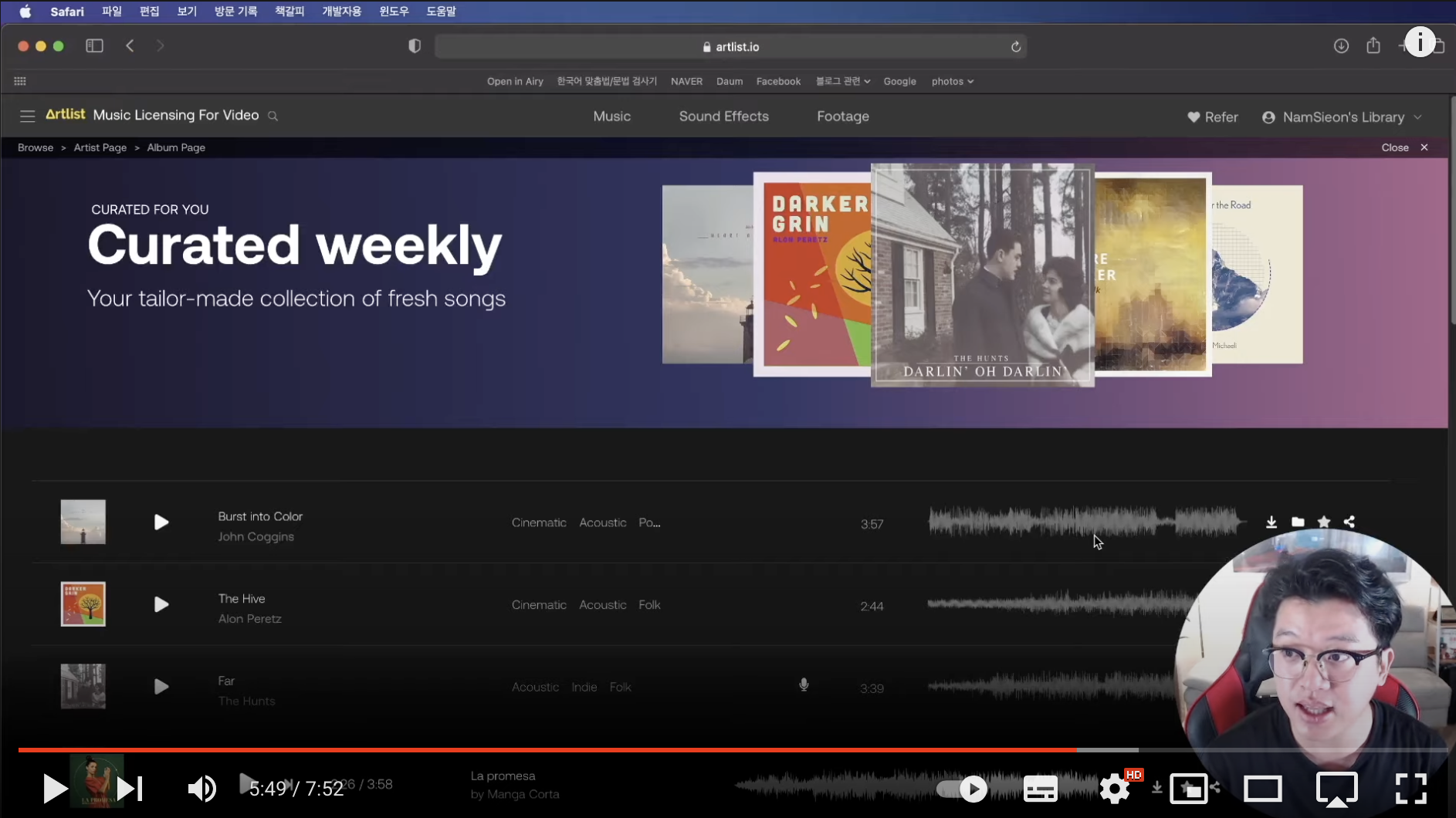
Task: Expand NamSieon's Library dropdown
Action: tap(1343, 117)
